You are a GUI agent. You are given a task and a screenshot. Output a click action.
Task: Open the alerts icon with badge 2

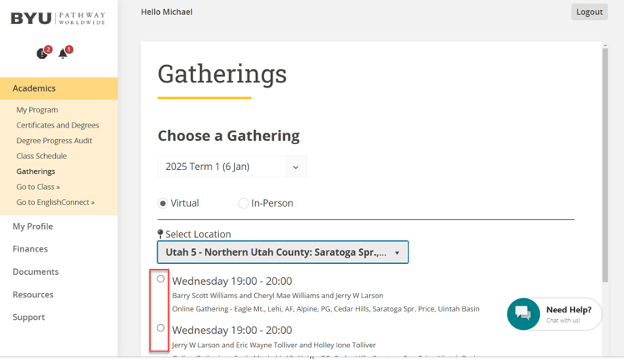click(x=43, y=53)
